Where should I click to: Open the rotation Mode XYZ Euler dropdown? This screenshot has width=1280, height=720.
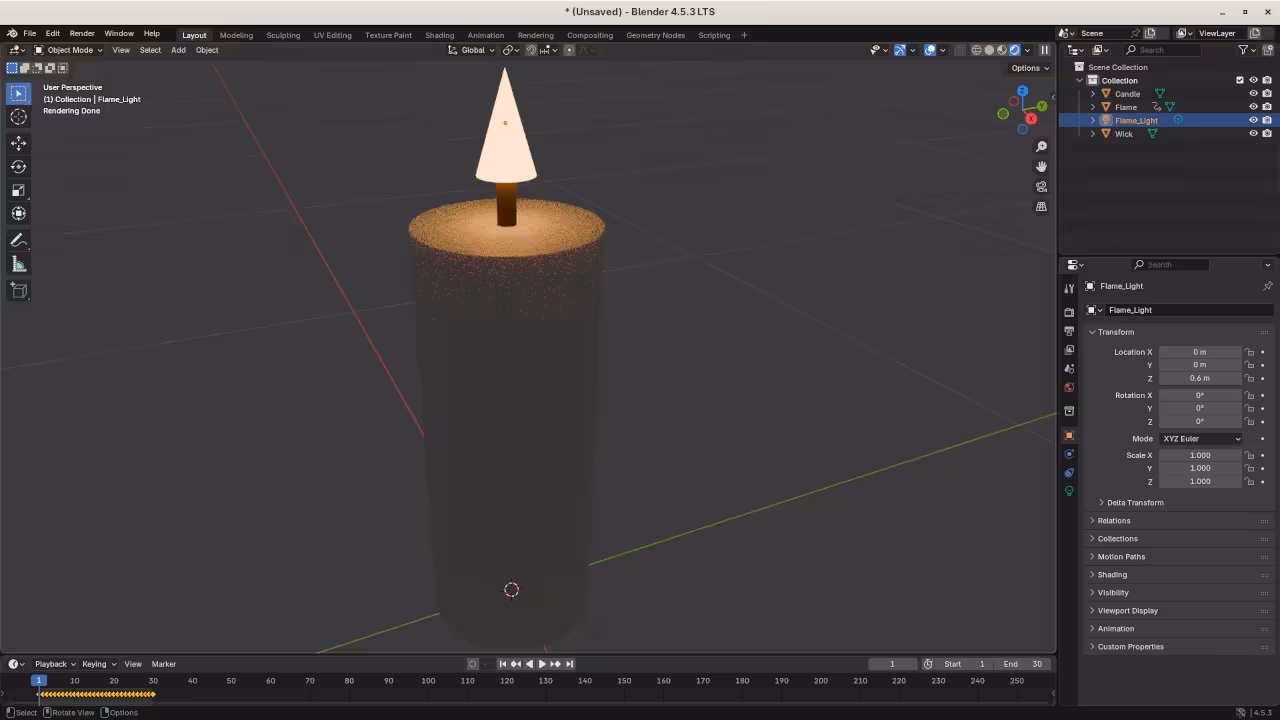[1200, 439]
